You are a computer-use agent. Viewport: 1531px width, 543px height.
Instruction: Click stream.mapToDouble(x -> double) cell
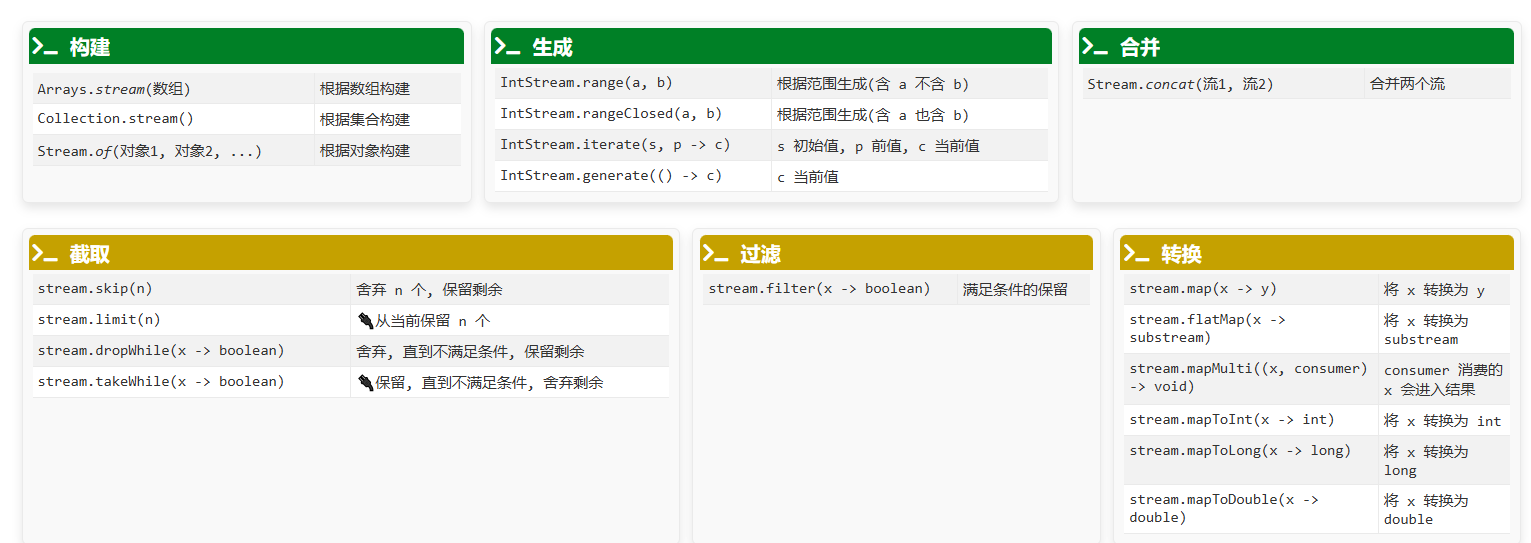coord(1251,509)
